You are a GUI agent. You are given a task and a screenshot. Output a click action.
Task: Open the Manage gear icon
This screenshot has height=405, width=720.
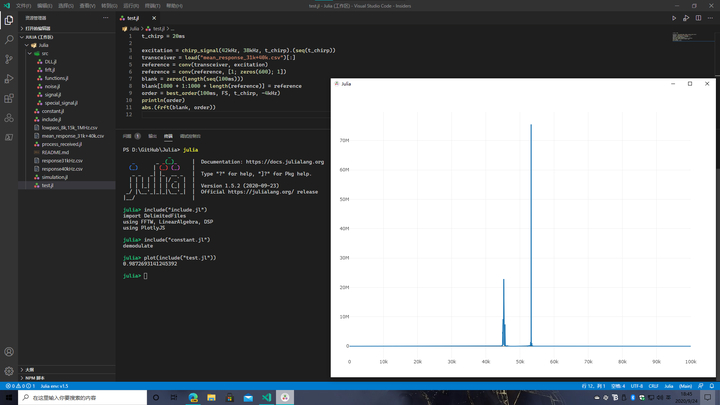click(9, 371)
